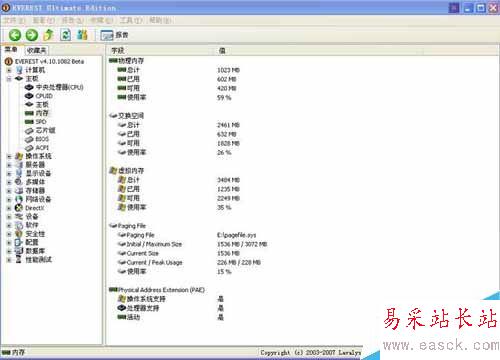500x360 pixels.
Task: Open the 报告 report toolbar button
Action: click(114, 35)
